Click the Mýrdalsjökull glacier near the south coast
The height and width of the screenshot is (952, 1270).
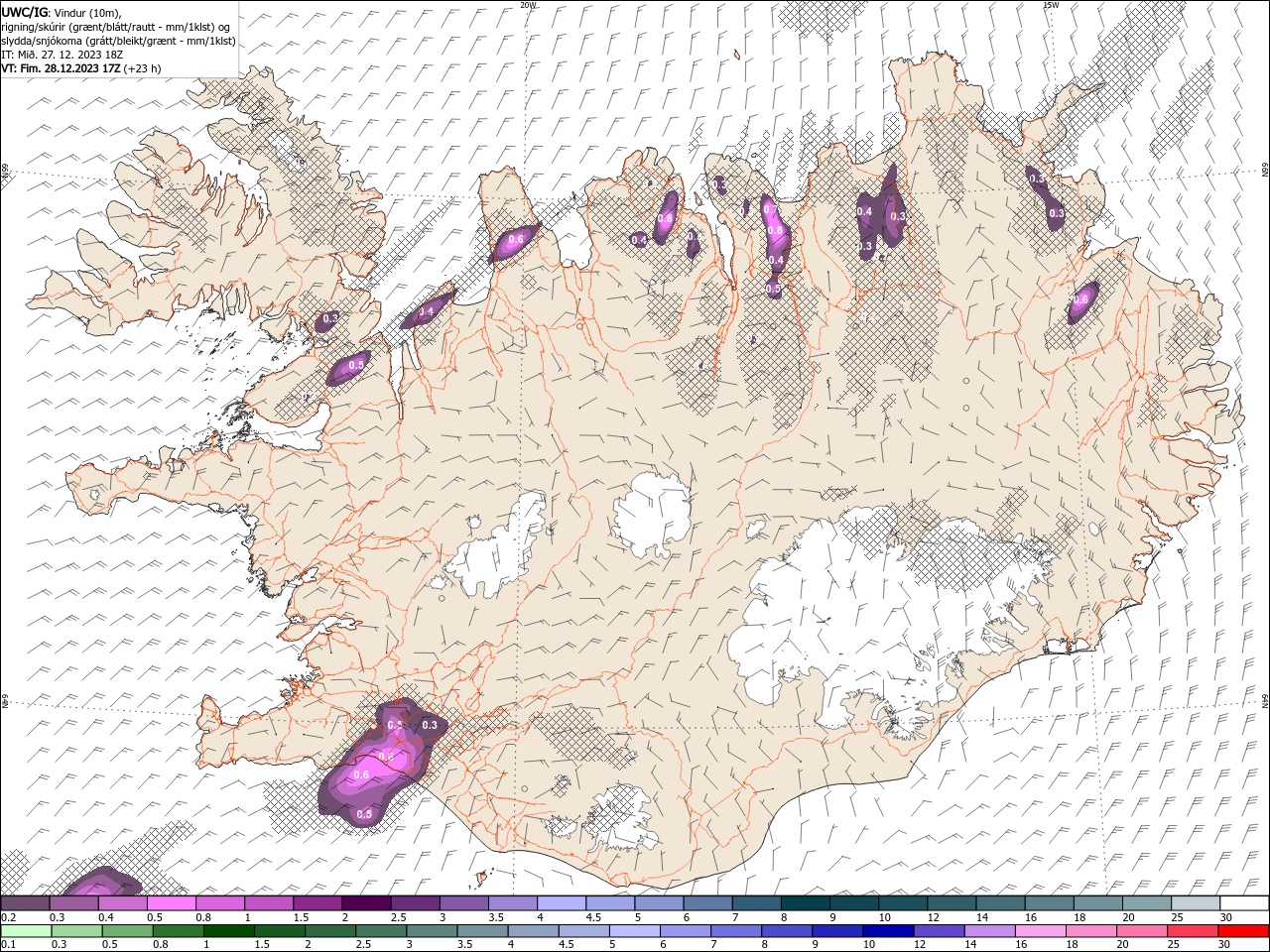pos(622,820)
